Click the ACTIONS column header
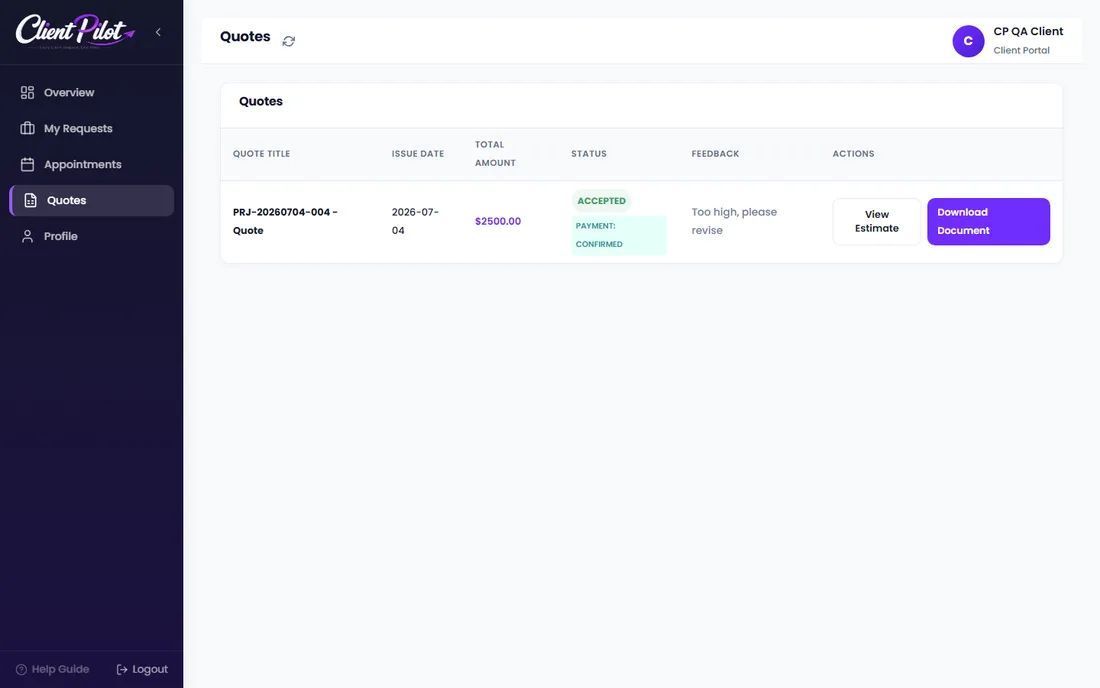The height and width of the screenshot is (688, 1100). 853,154
